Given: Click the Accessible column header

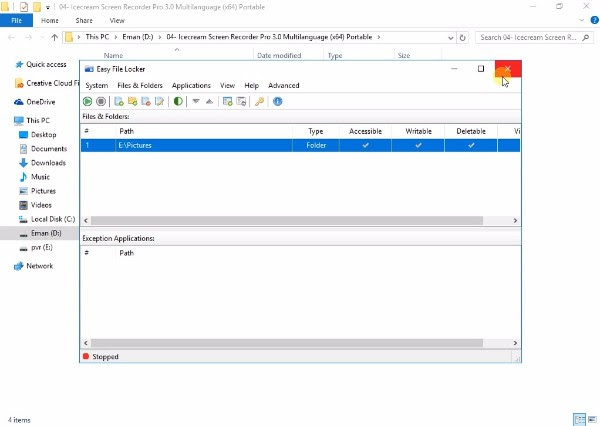Looking at the screenshot, I should point(365,131).
